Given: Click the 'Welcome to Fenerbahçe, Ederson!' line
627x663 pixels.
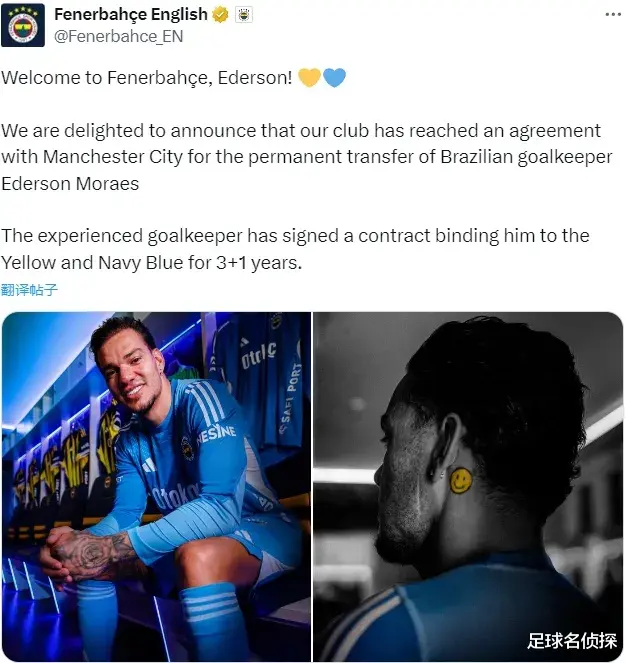Looking at the screenshot, I should pos(147,78).
